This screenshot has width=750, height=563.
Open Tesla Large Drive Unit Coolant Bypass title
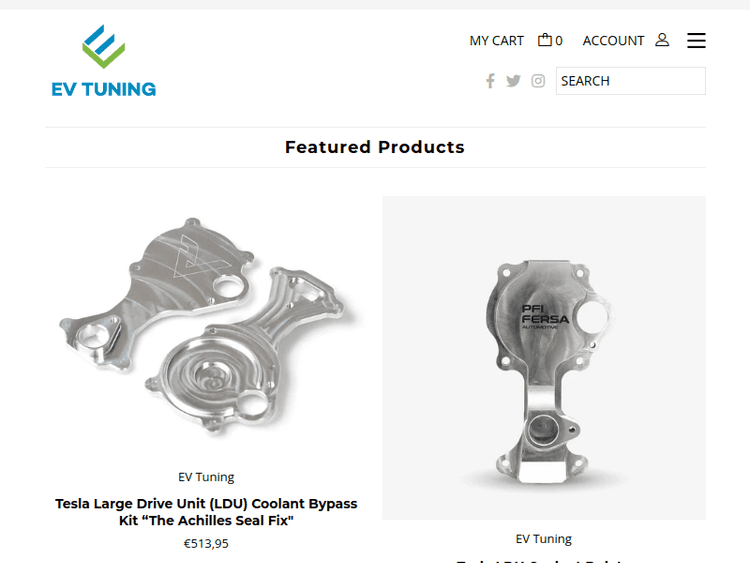(x=206, y=512)
